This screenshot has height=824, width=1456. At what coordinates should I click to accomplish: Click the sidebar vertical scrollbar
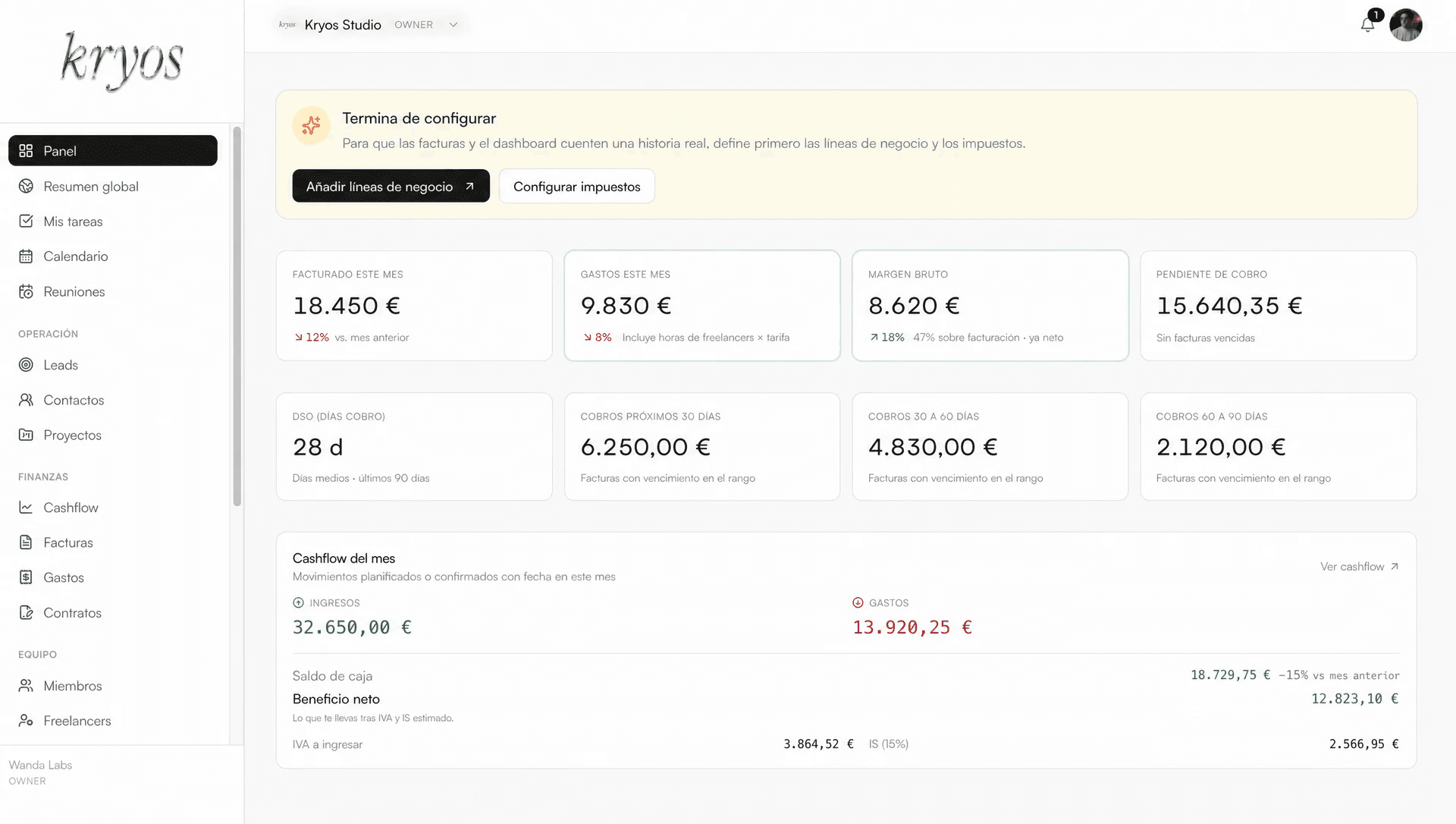(x=237, y=316)
